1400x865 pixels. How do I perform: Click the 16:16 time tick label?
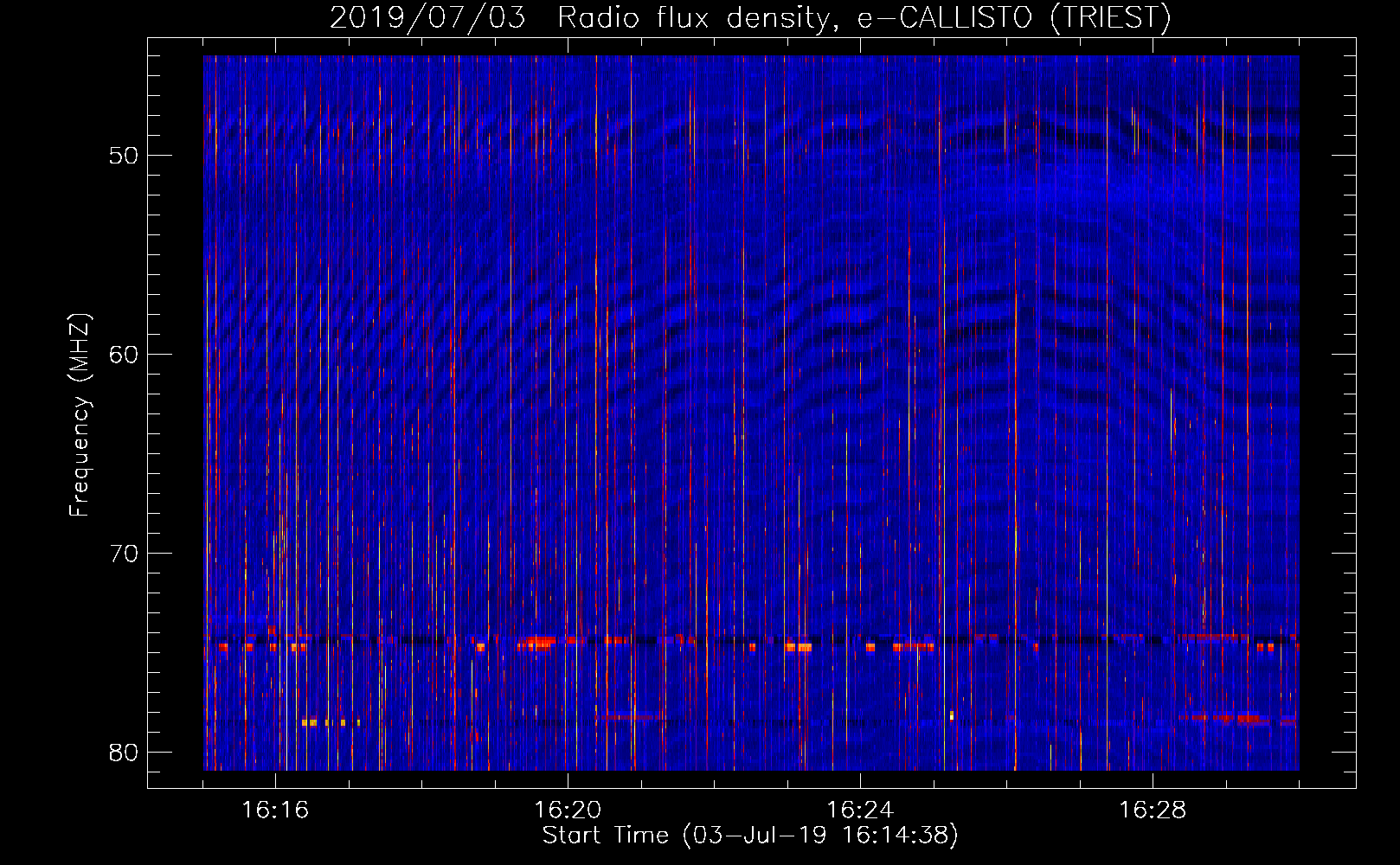tap(275, 811)
